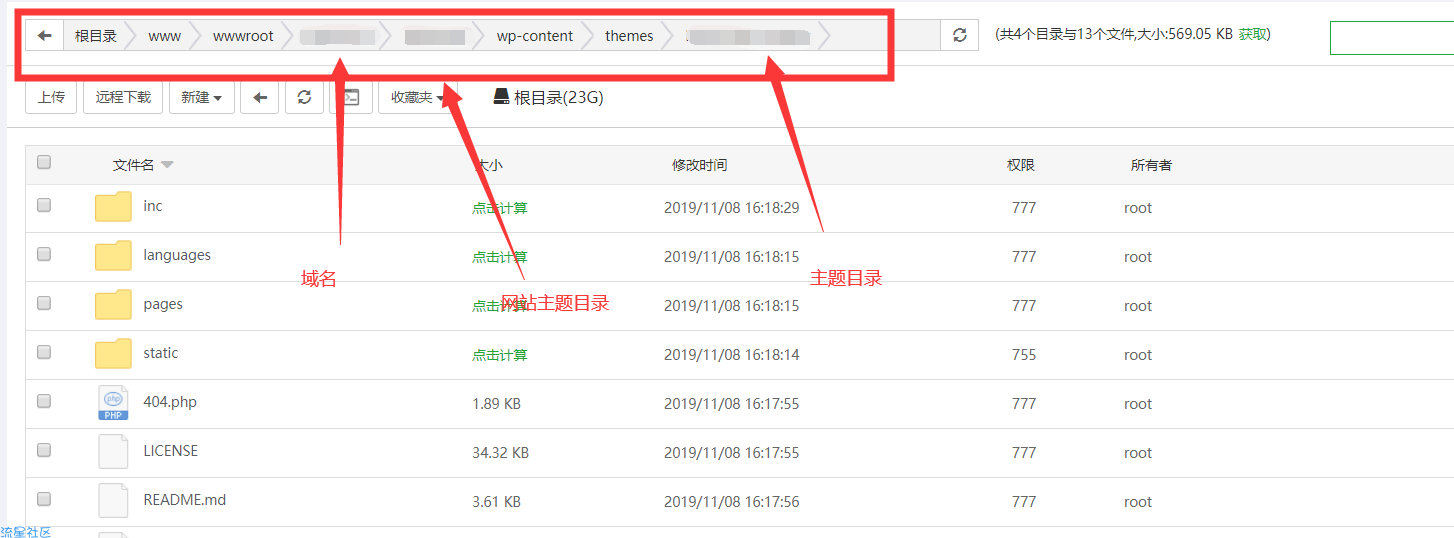Viewport: 1454px width, 538px height.
Task: Click the 777 permission of 404.php
Action: (x=1024, y=404)
